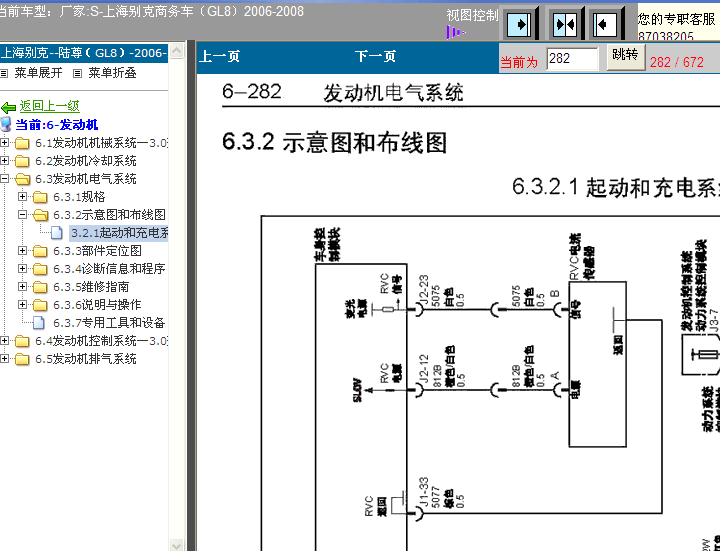Click document icon of 3.2.1起动和充电

[57, 233]
